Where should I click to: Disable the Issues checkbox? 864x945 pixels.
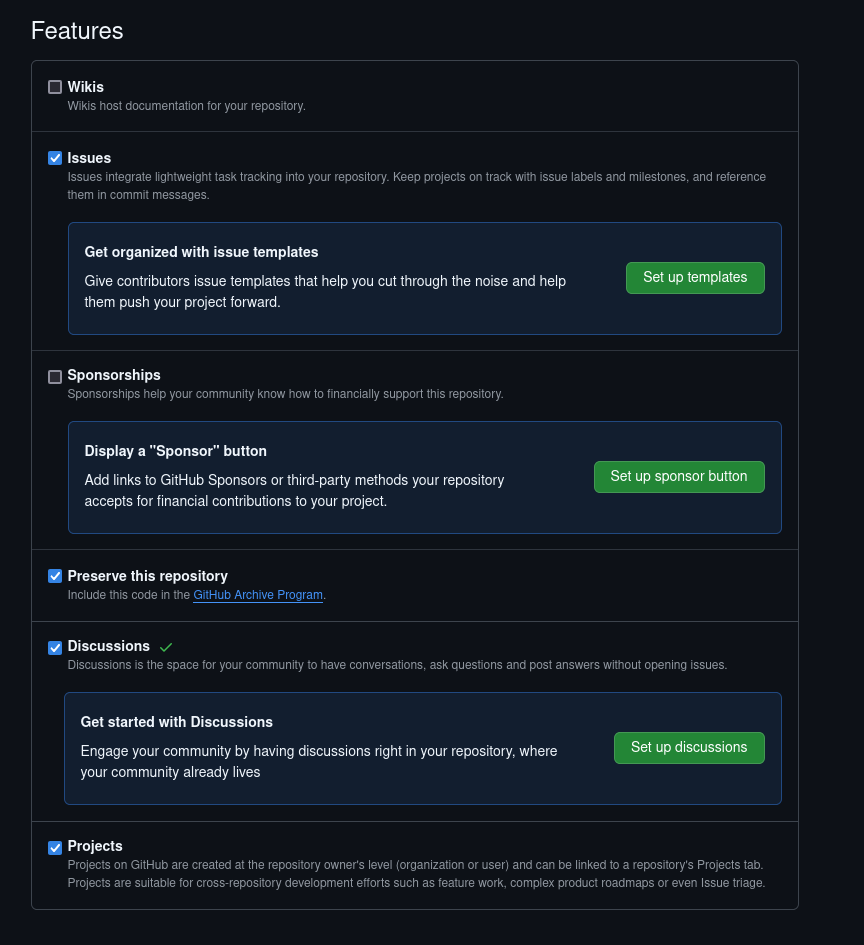(x=55, y=157)
